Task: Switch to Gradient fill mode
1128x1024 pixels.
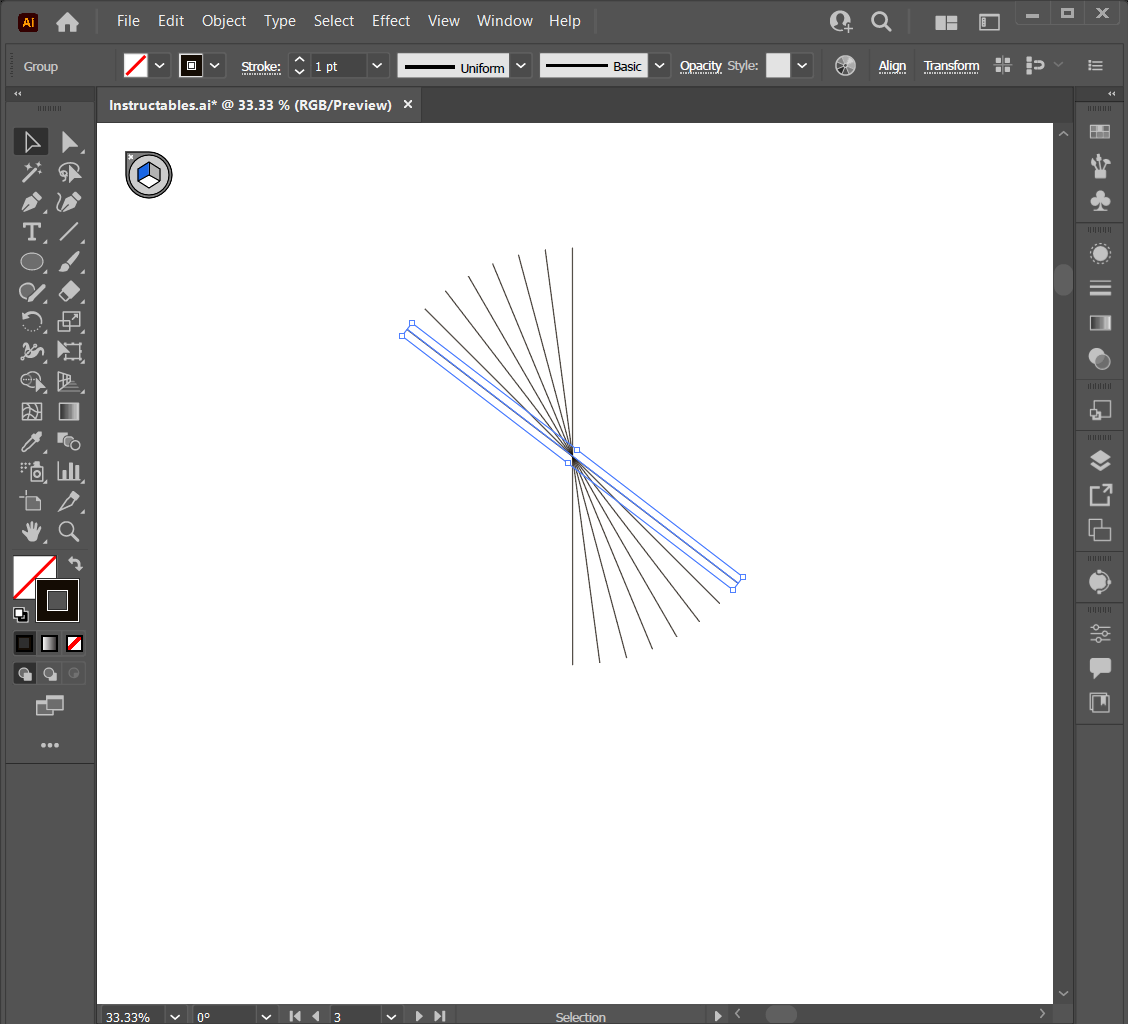Action: point(50,643)
